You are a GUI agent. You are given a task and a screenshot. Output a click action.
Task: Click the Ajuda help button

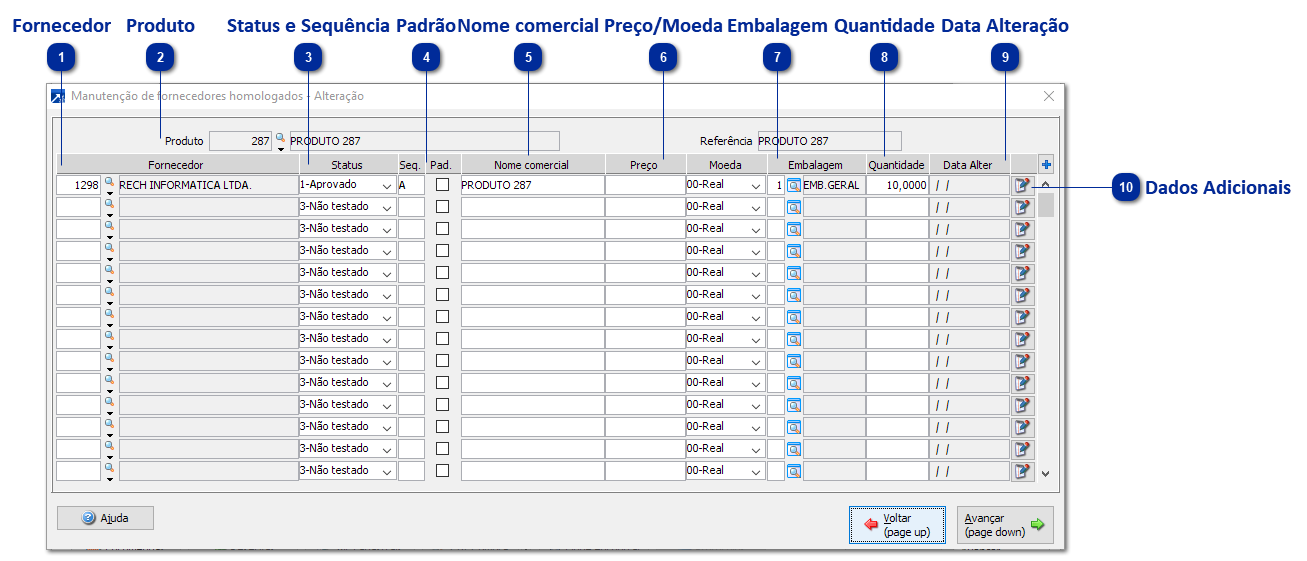(x=105, y=518)
